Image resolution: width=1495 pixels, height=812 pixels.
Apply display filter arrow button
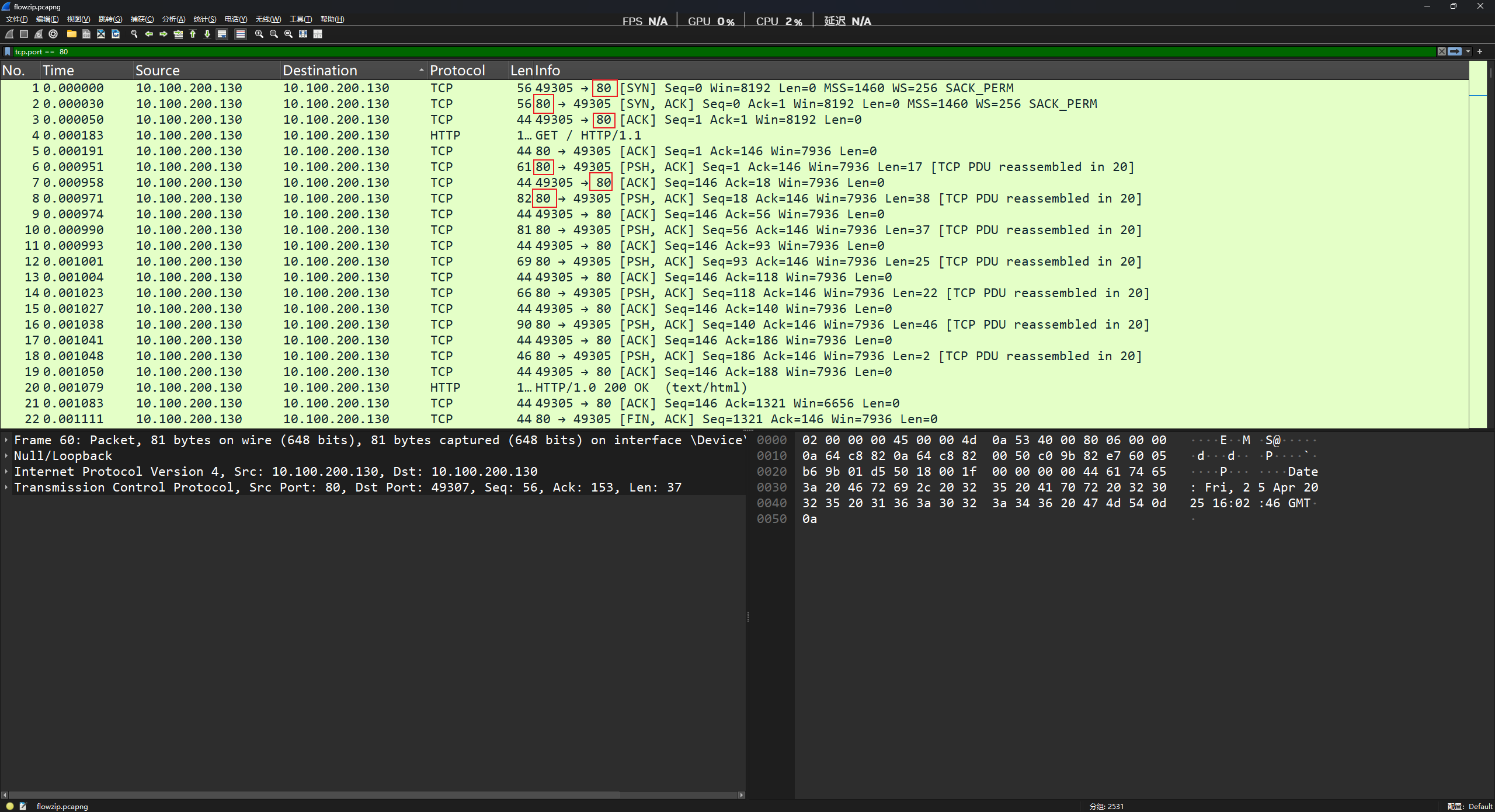pos(1455,51)
